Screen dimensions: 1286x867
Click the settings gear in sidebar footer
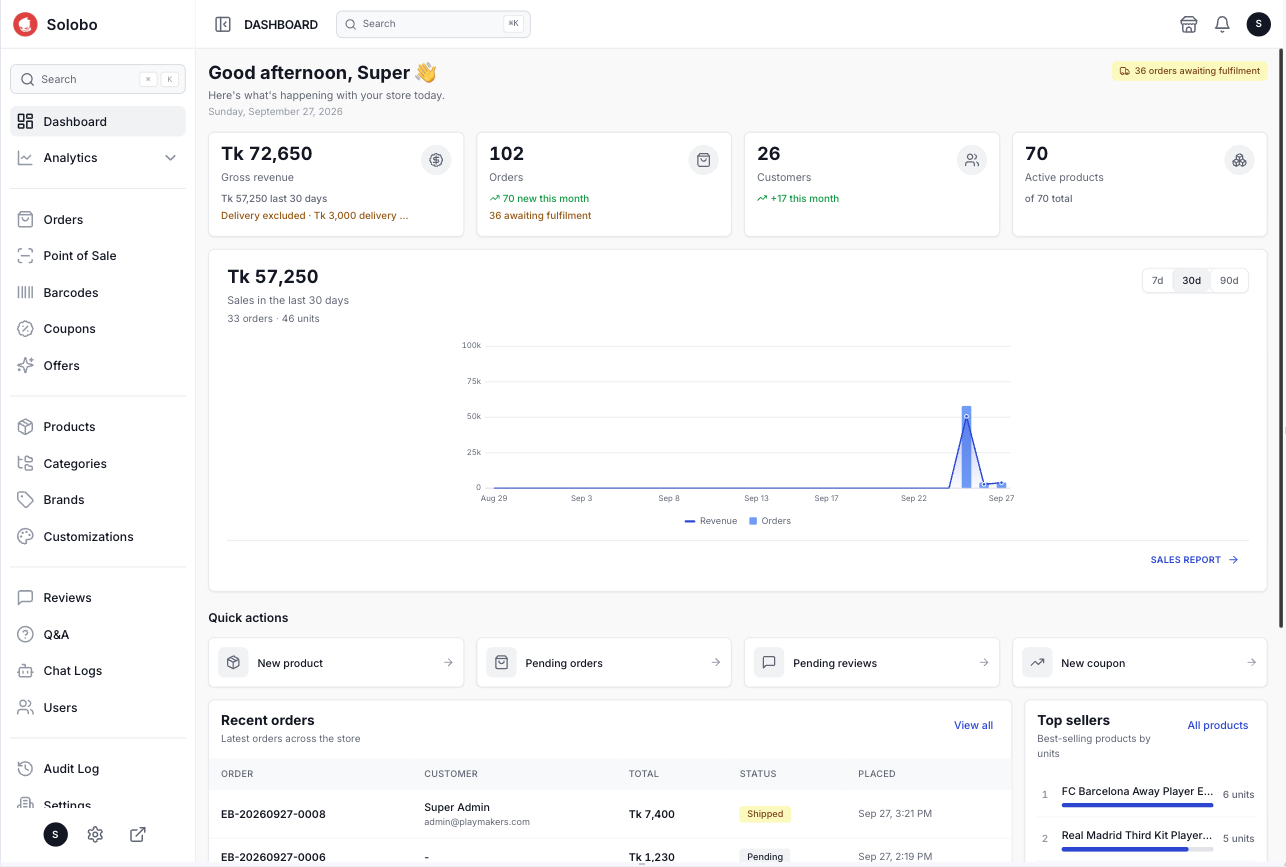95,834
